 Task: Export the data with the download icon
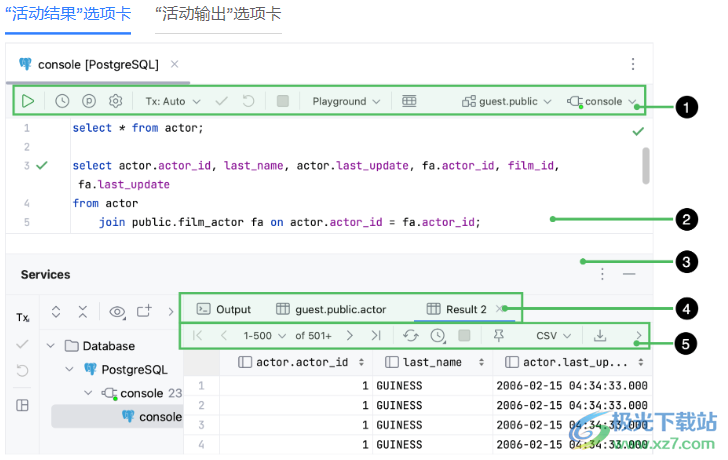pyautogui.click(x=600, y=335)
